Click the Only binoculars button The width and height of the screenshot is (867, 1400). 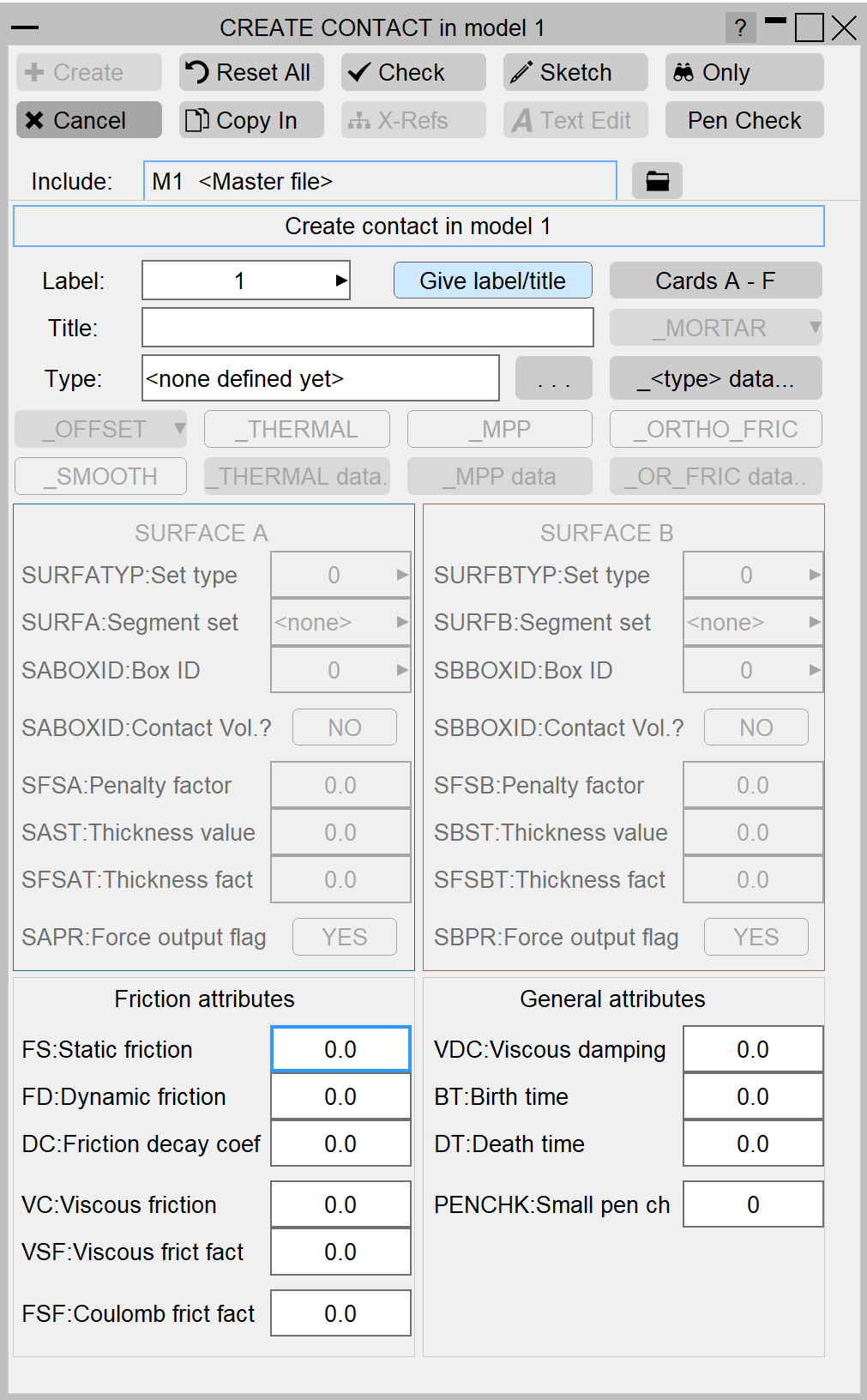pyautogui.click(x=744, y=73)
